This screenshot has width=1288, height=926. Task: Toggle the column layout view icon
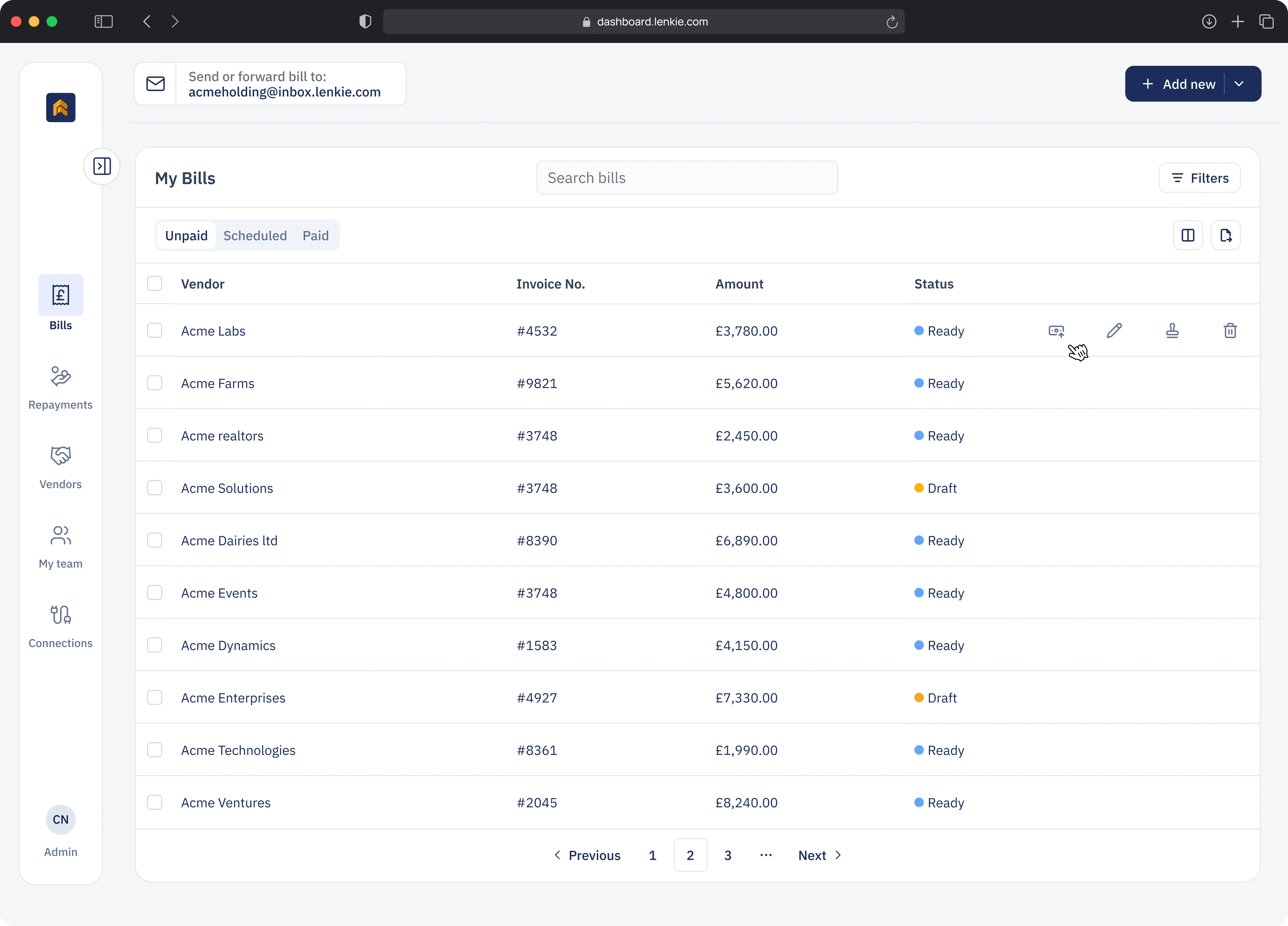(1188, 235)
